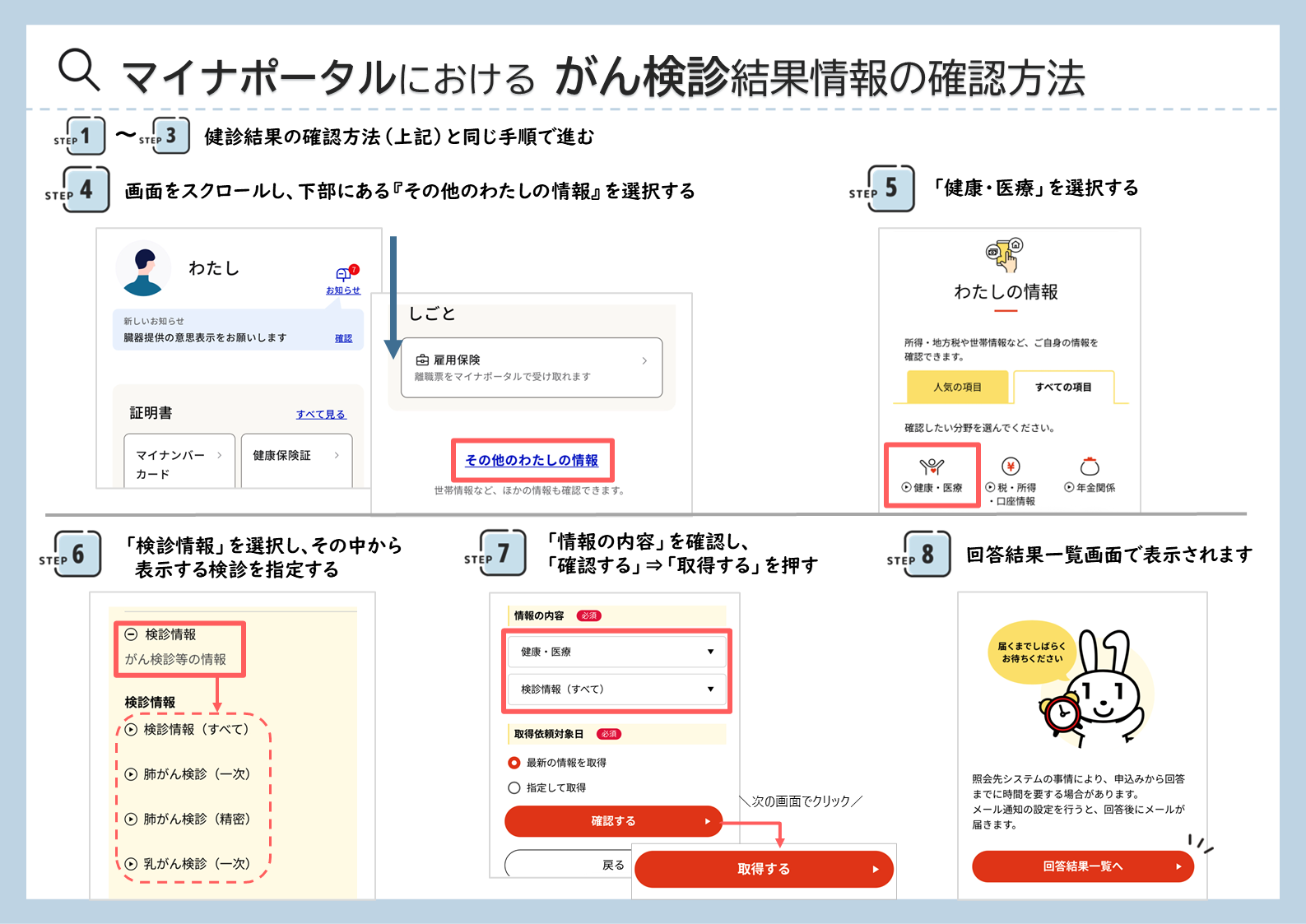Click the わたしの情報 hand-and-cards icon
Viewport: 1306px width, 924px height.
tap(1005, 255)
